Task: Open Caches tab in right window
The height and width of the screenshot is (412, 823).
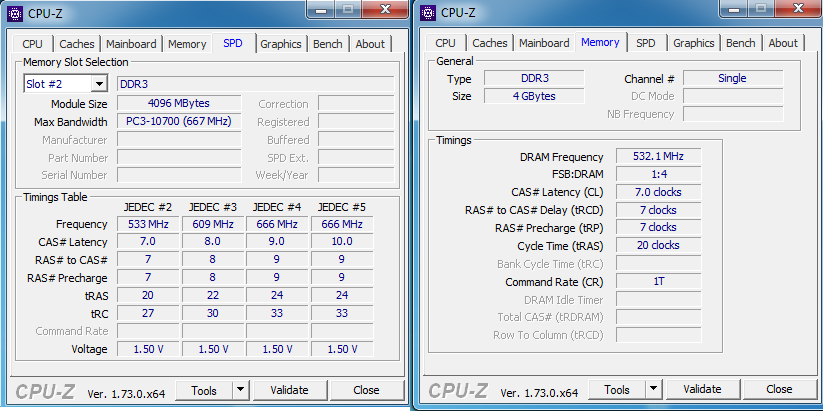Action: [x=490, y=43]
